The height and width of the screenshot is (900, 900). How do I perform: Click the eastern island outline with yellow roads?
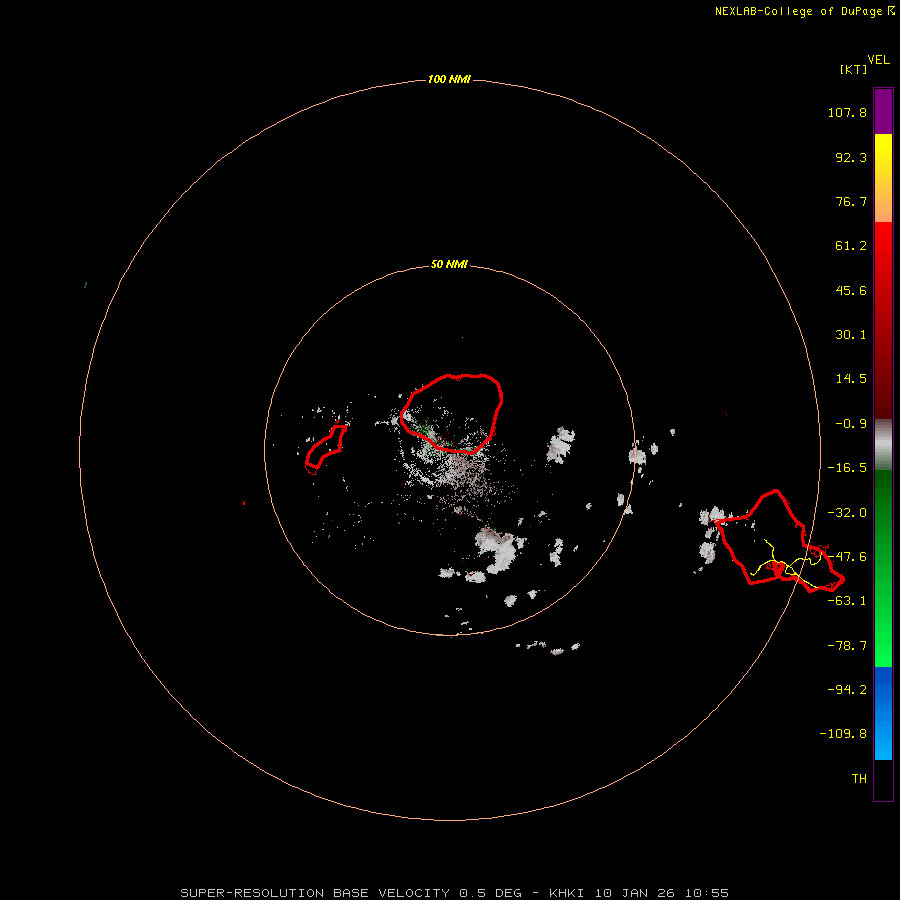[x=779, y=541]
